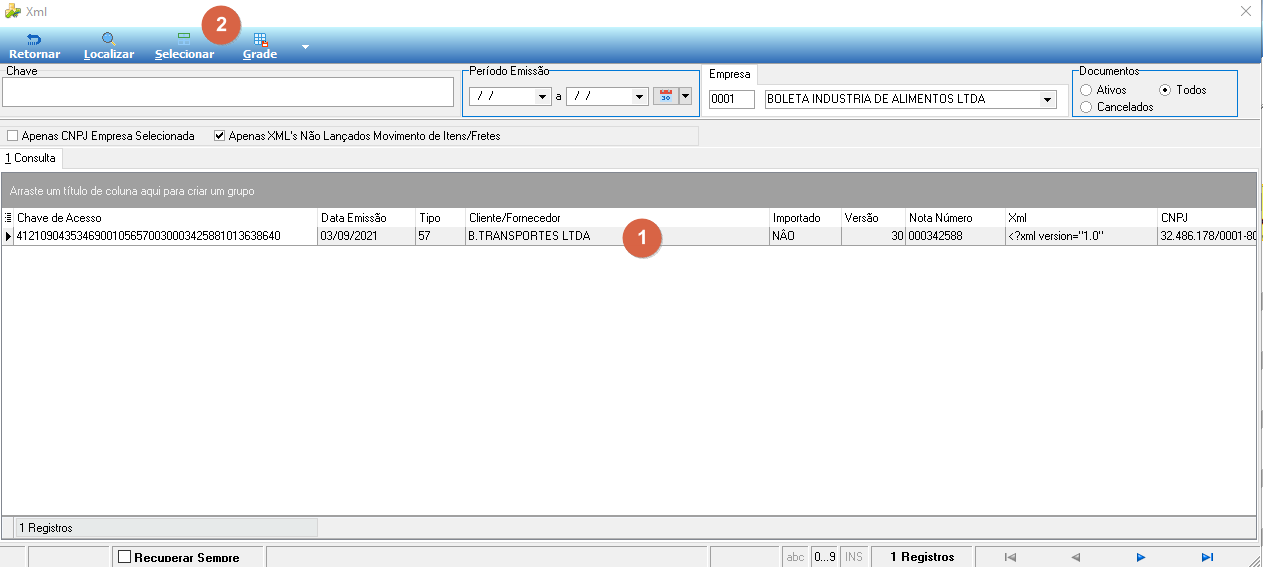Screen dimensions: 1263x567
Task: Click the Tipo column header
Action: click(440, 217)
